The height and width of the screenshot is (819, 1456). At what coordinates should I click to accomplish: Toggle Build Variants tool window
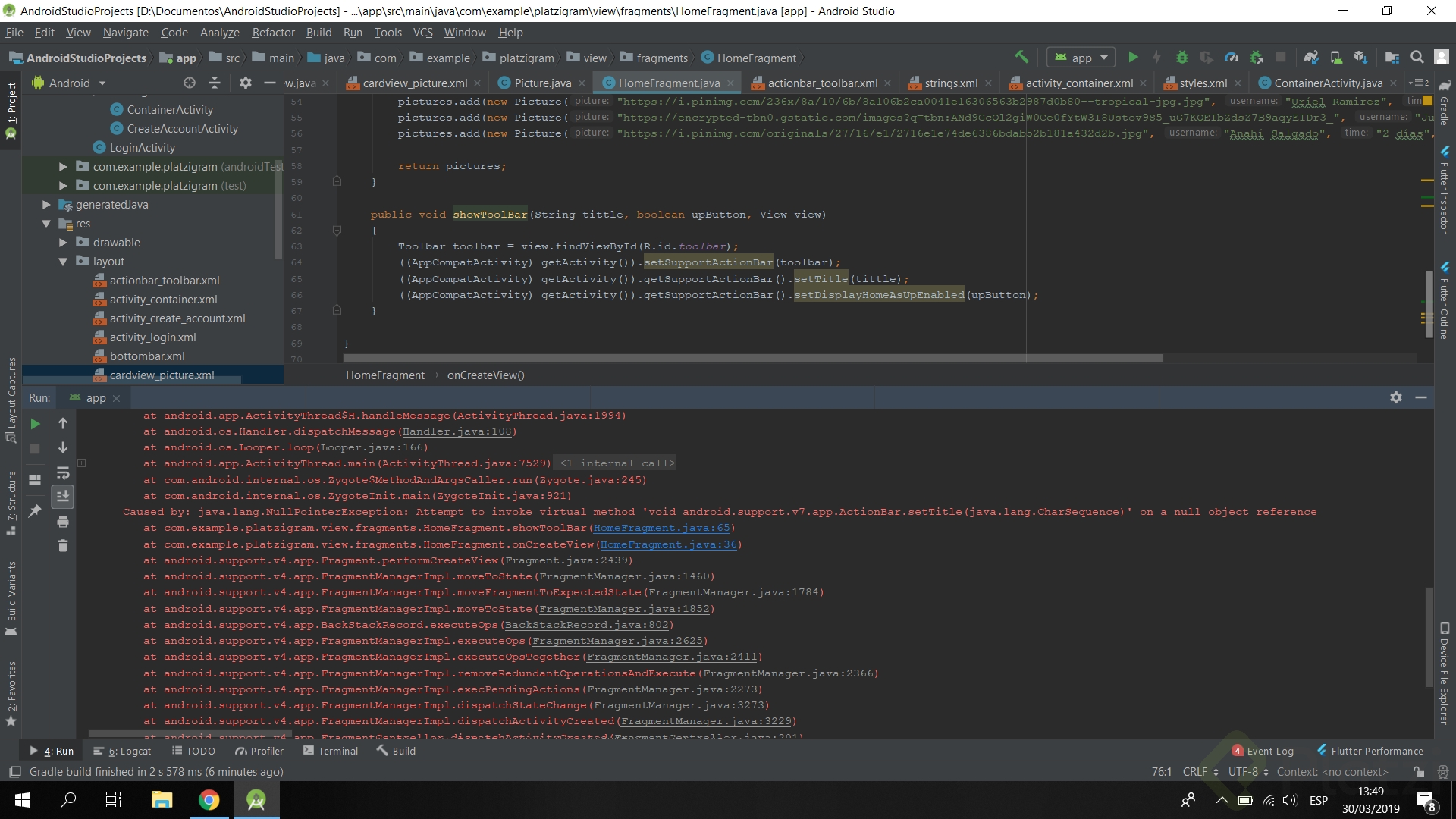point(11,598)
